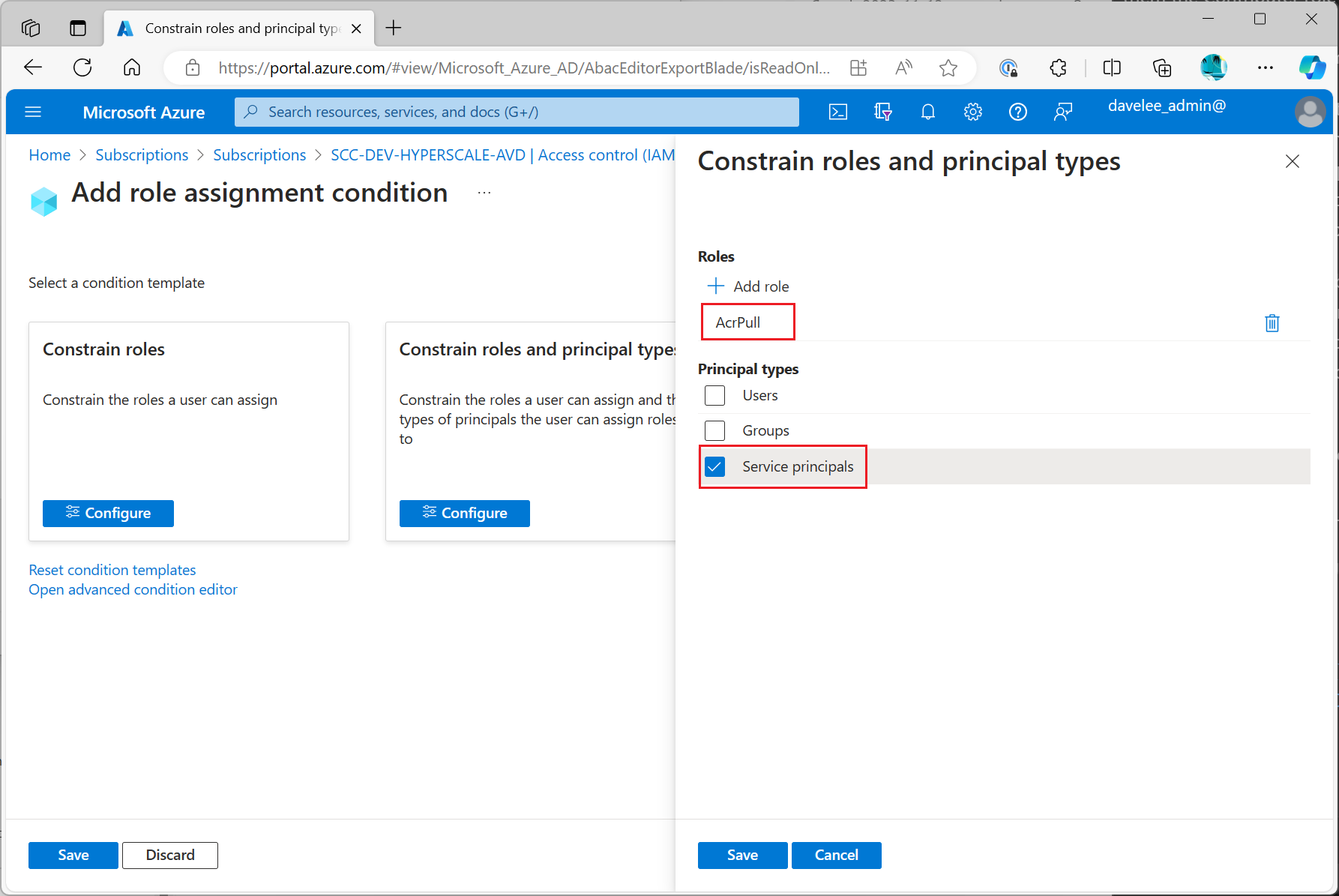Open the help question mark icon
1339x896 pixels.
pos(1017,112)
